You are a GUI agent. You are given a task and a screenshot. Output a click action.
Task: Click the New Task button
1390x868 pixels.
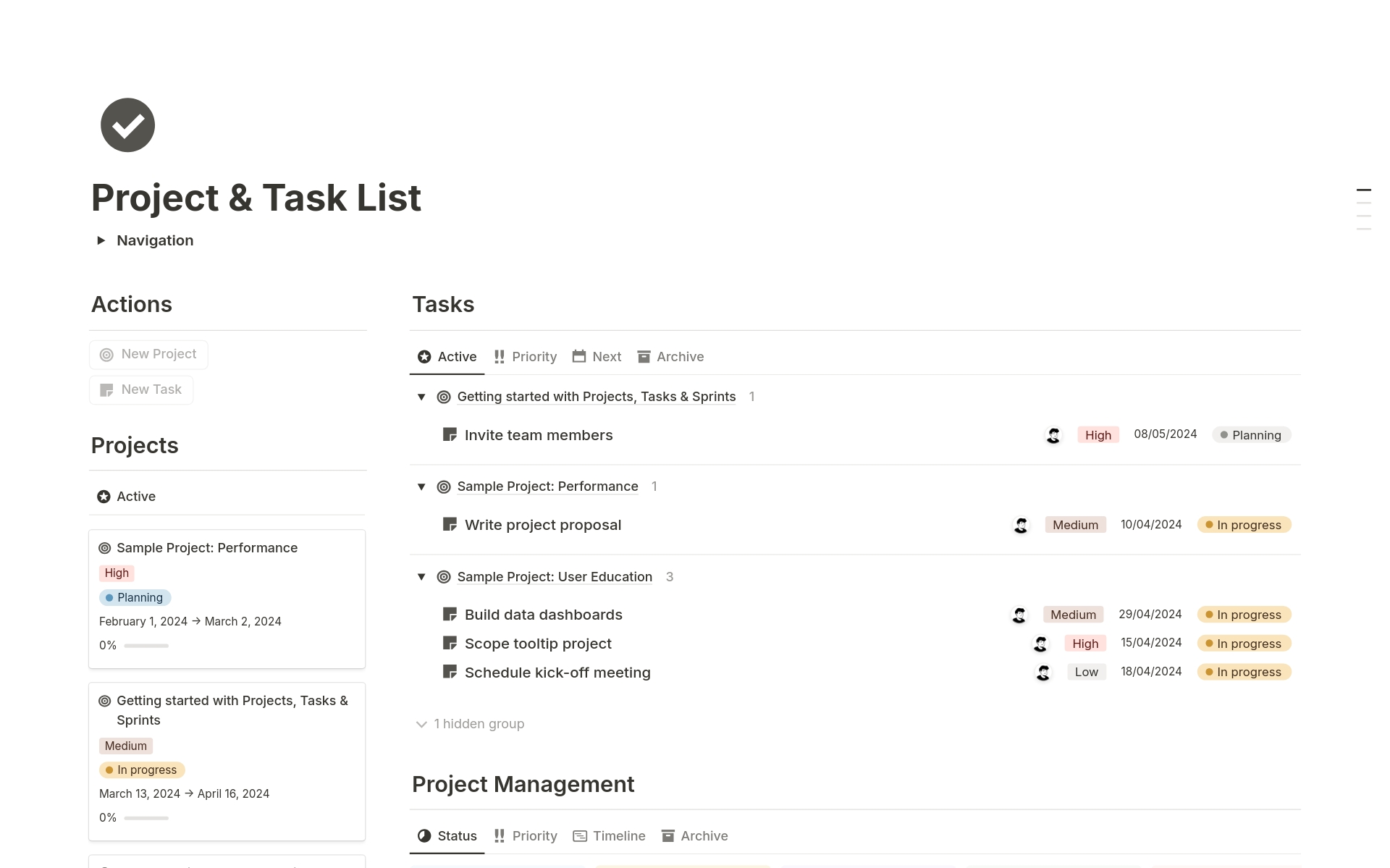(140, 389)
